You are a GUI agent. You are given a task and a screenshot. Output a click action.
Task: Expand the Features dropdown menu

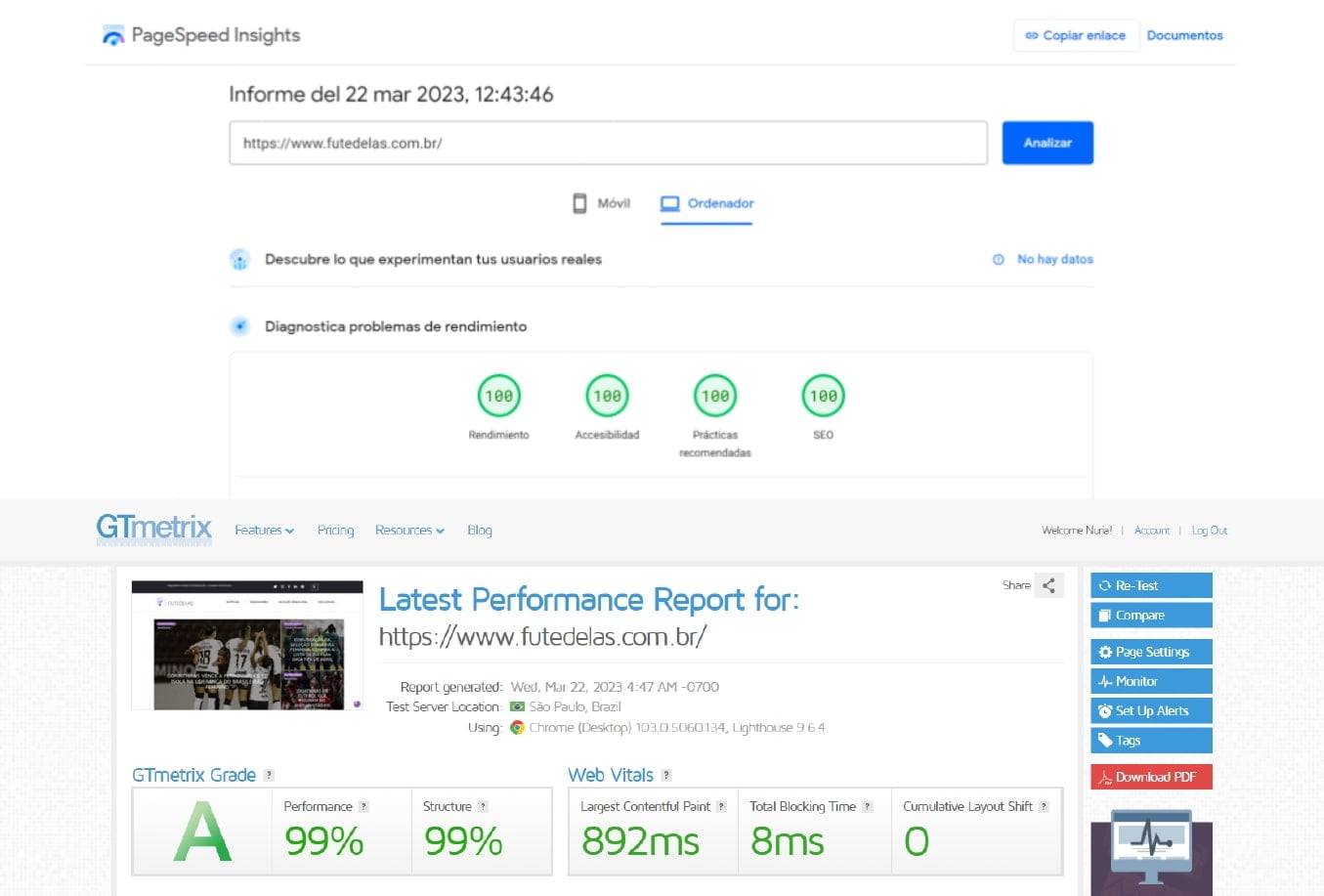click(264, 531)
